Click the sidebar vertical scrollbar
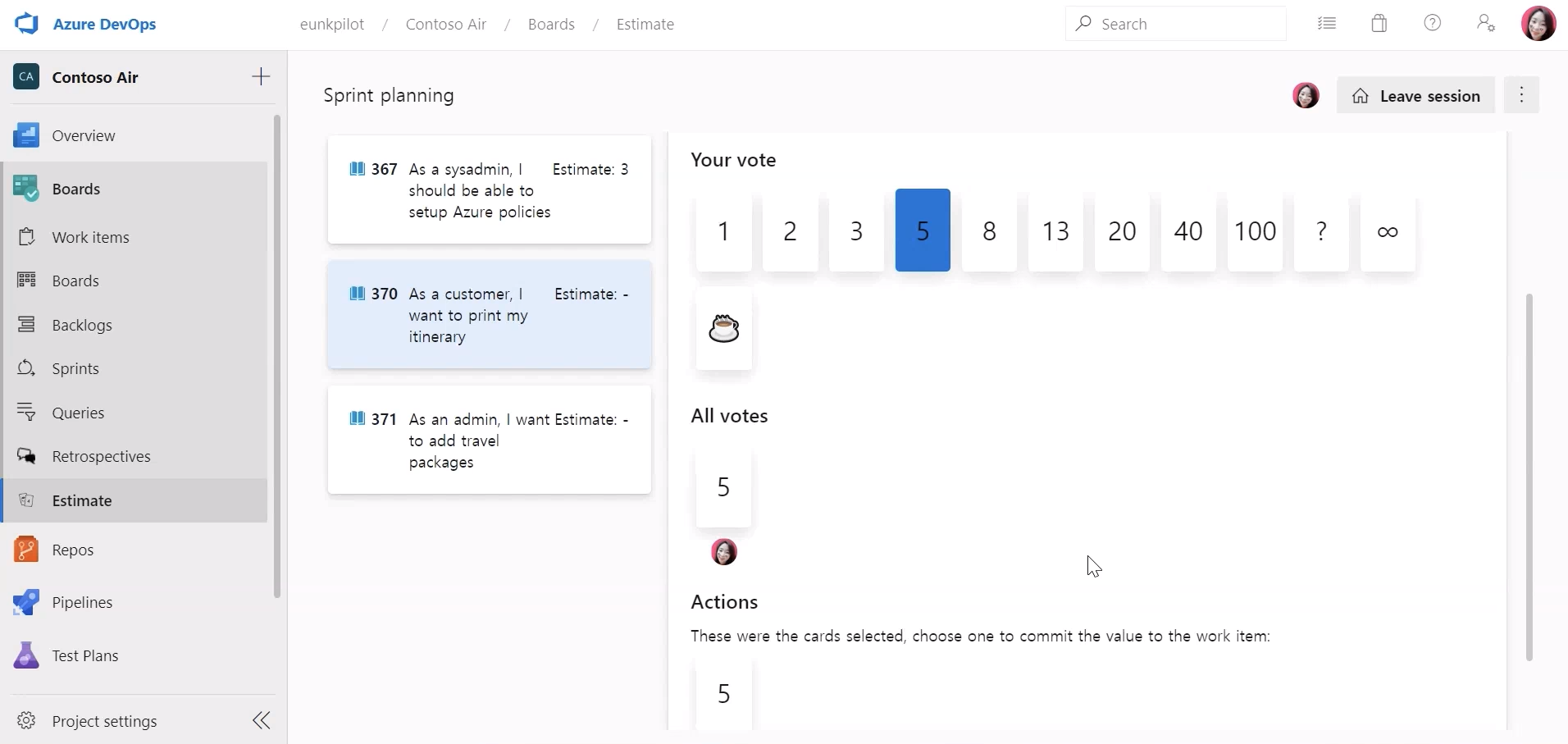This screenshot has height=744, width=1568. (x=277, y=356)
